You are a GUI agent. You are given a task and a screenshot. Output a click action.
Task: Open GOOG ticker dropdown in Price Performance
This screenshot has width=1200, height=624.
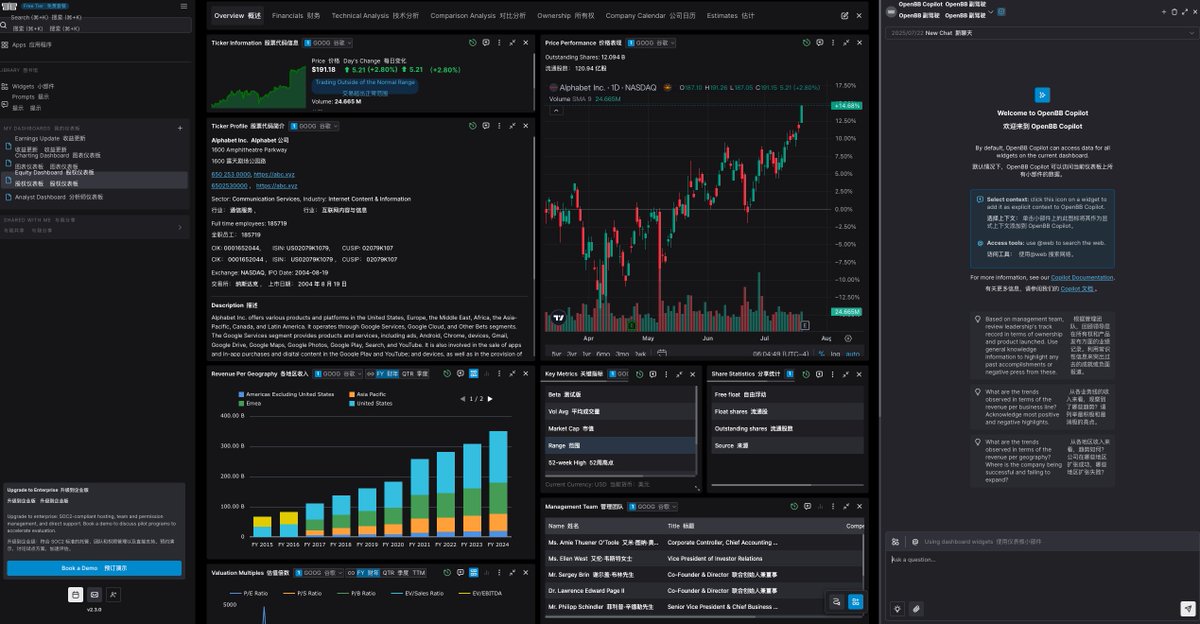point(652,43)
